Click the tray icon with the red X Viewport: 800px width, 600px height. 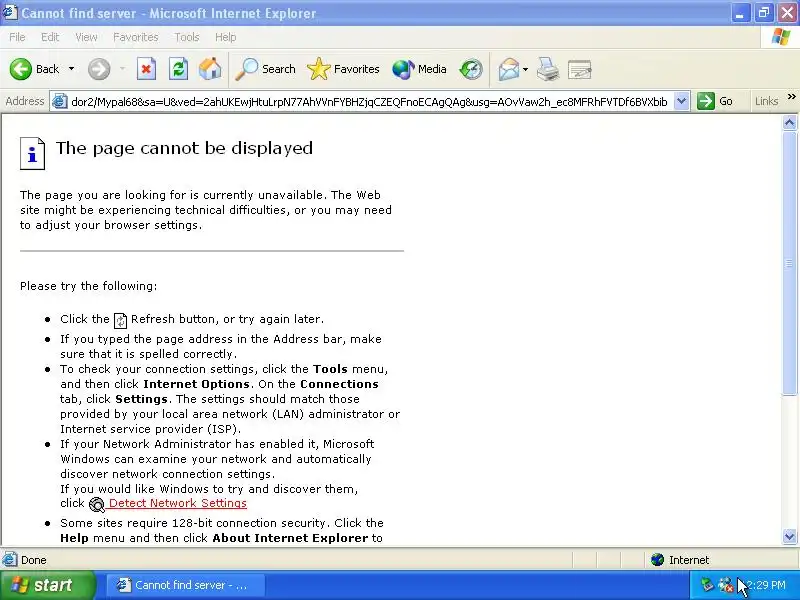click(x=726, y=585)
